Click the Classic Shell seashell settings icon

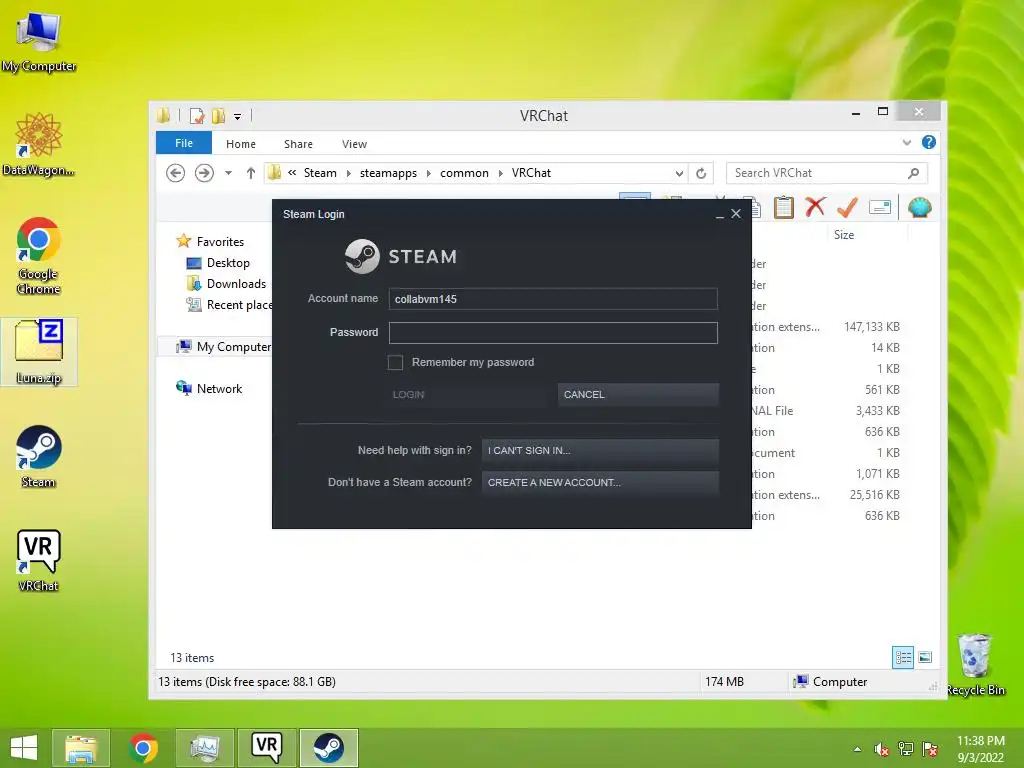click(920, 208)
